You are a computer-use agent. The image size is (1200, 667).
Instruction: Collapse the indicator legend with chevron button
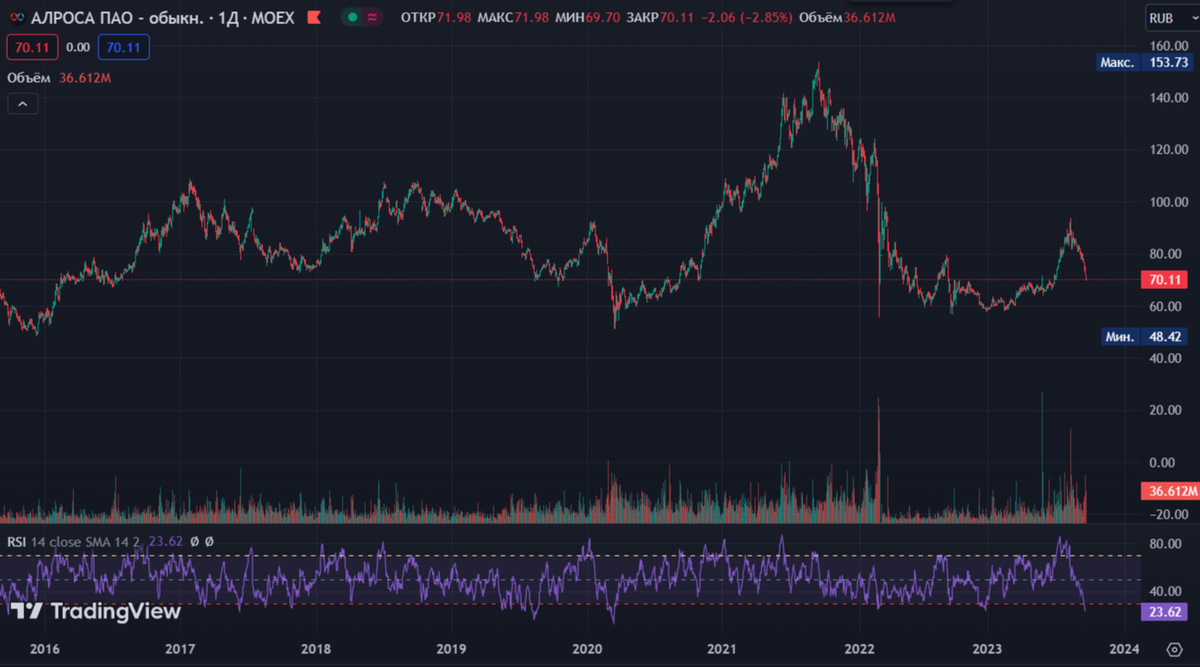point(23,103)
